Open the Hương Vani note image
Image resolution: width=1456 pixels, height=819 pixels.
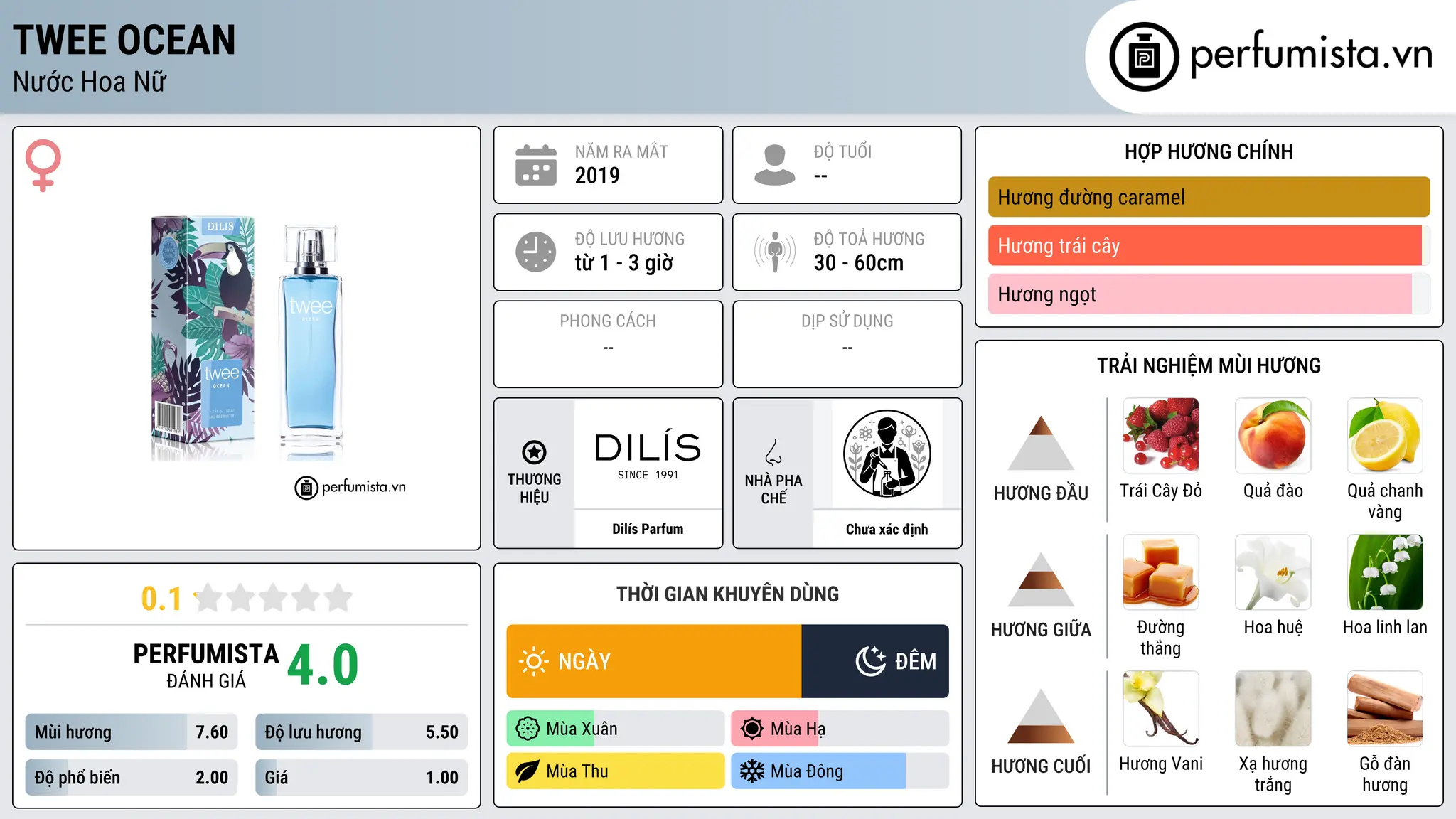[1161, 709]
